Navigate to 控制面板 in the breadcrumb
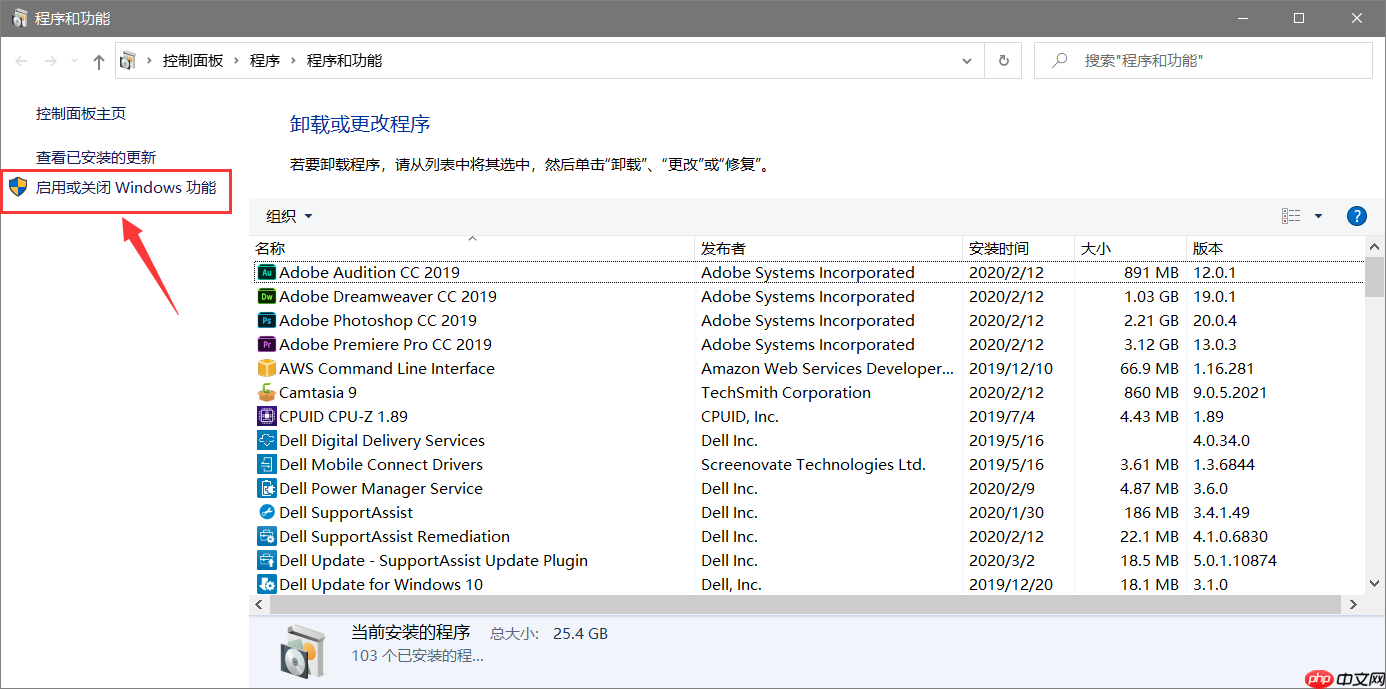The image size is (1386, 689). pos(193,60)
